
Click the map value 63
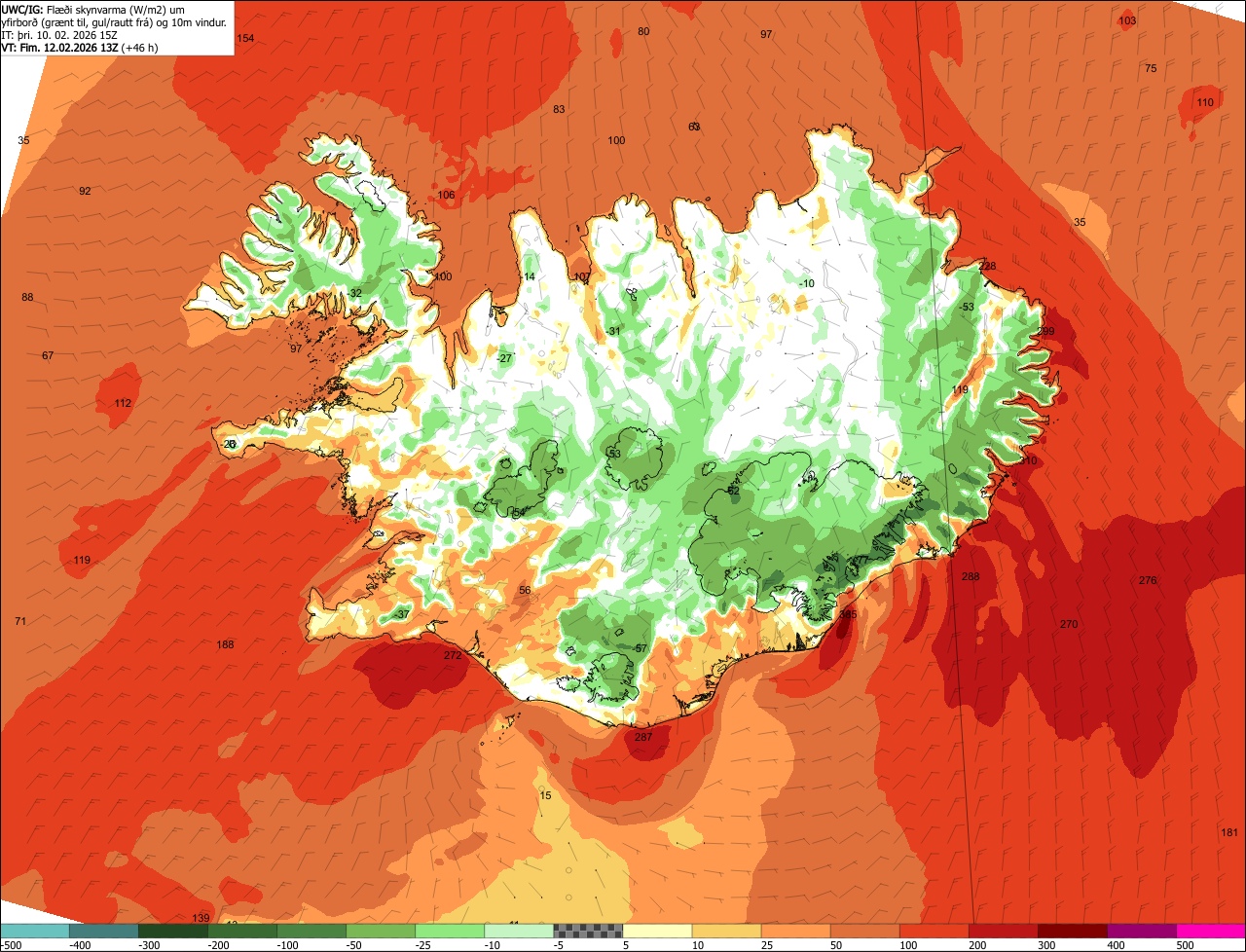(x=694, y=127)
